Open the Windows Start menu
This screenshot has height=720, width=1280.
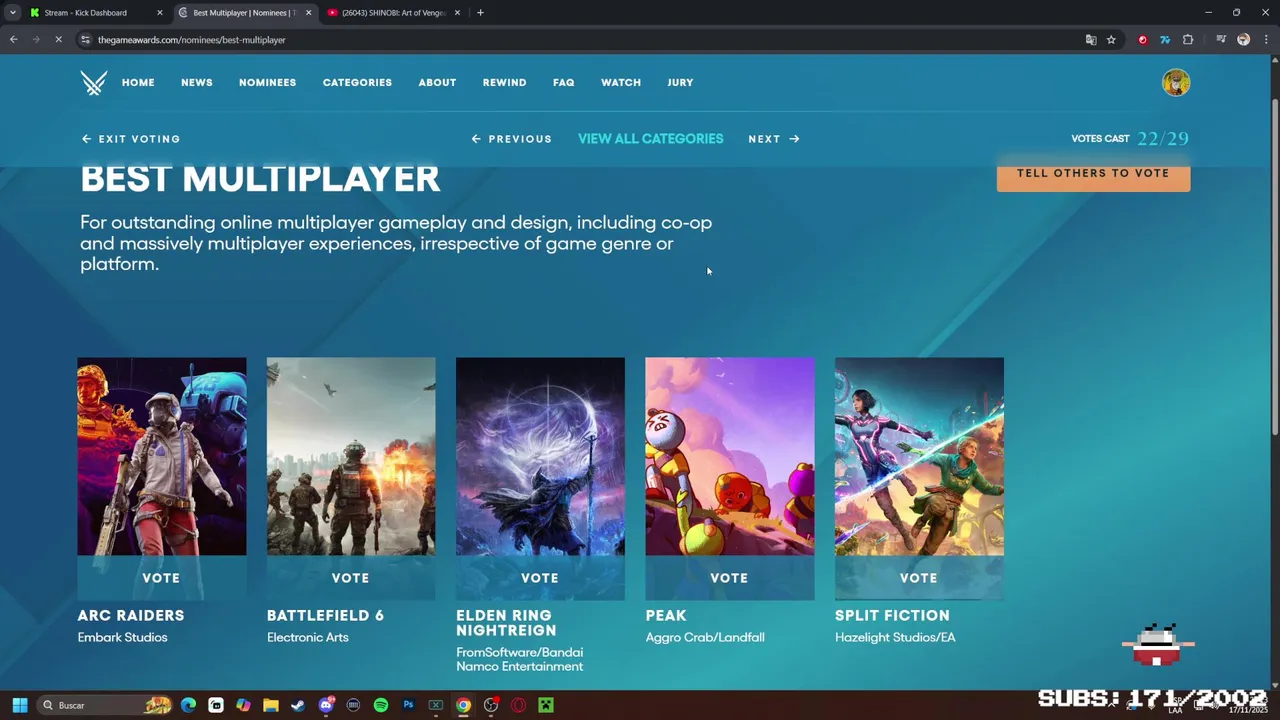click(19, 705)
